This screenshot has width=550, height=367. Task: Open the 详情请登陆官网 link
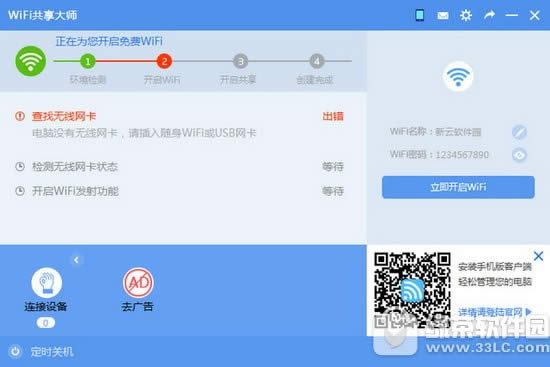pyautogui.click(x=495, y=312)
